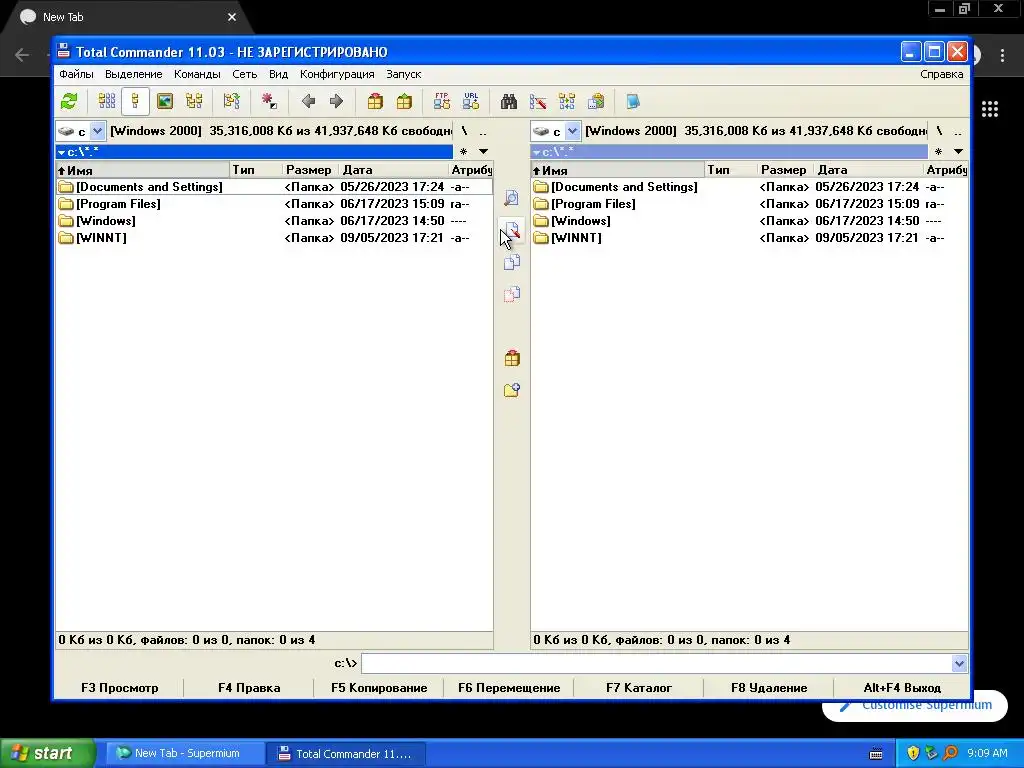Click the copy names to clipboard icon
Screen dimensions: 1024x768
pos(596,101)
